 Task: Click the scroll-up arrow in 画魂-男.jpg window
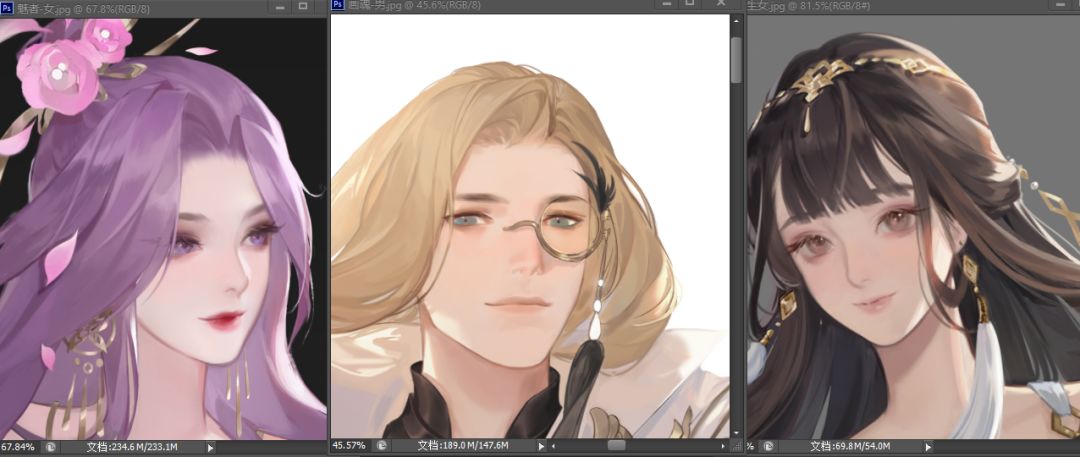(x=736, y=21)
